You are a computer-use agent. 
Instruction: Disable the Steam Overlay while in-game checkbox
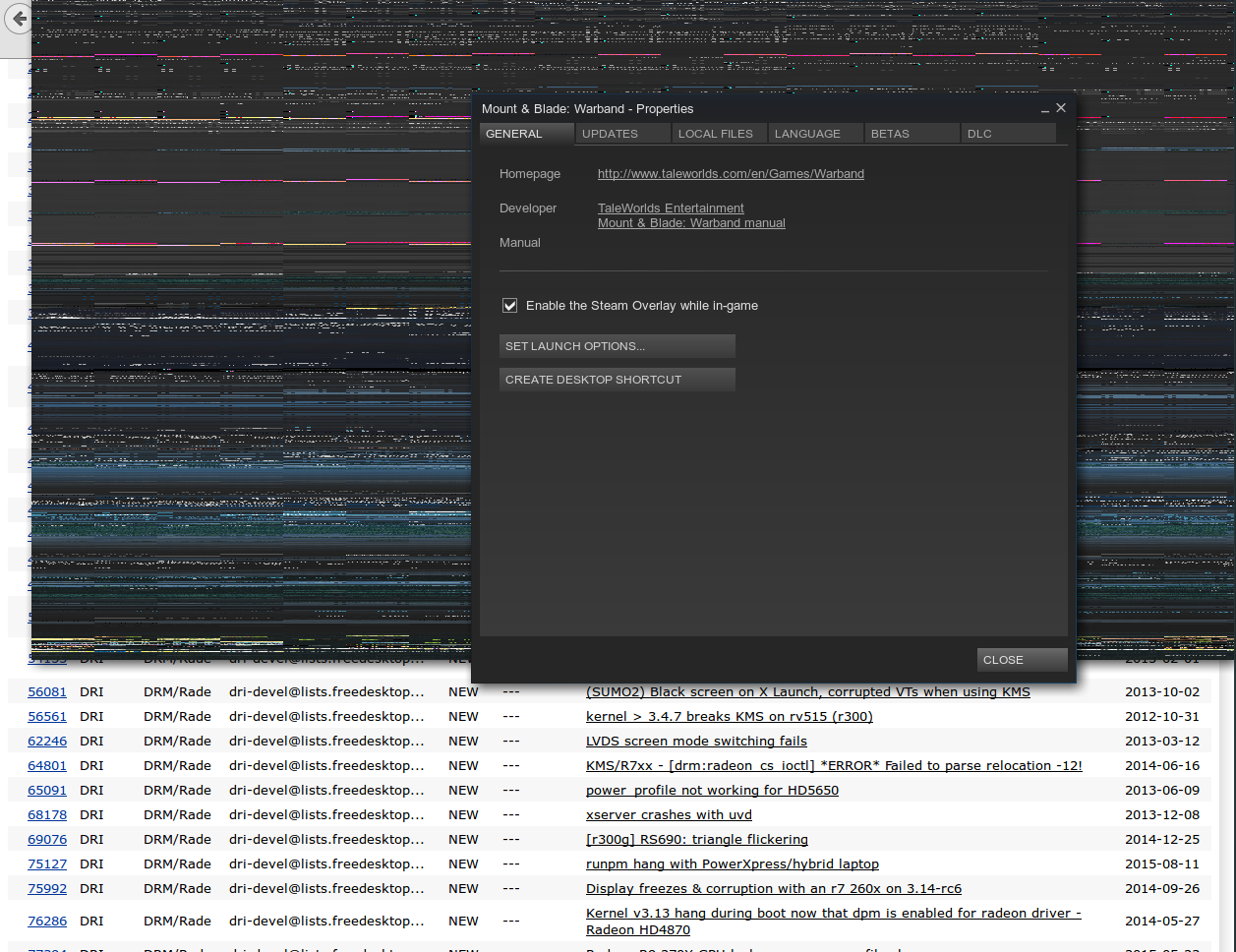[509, 306]
